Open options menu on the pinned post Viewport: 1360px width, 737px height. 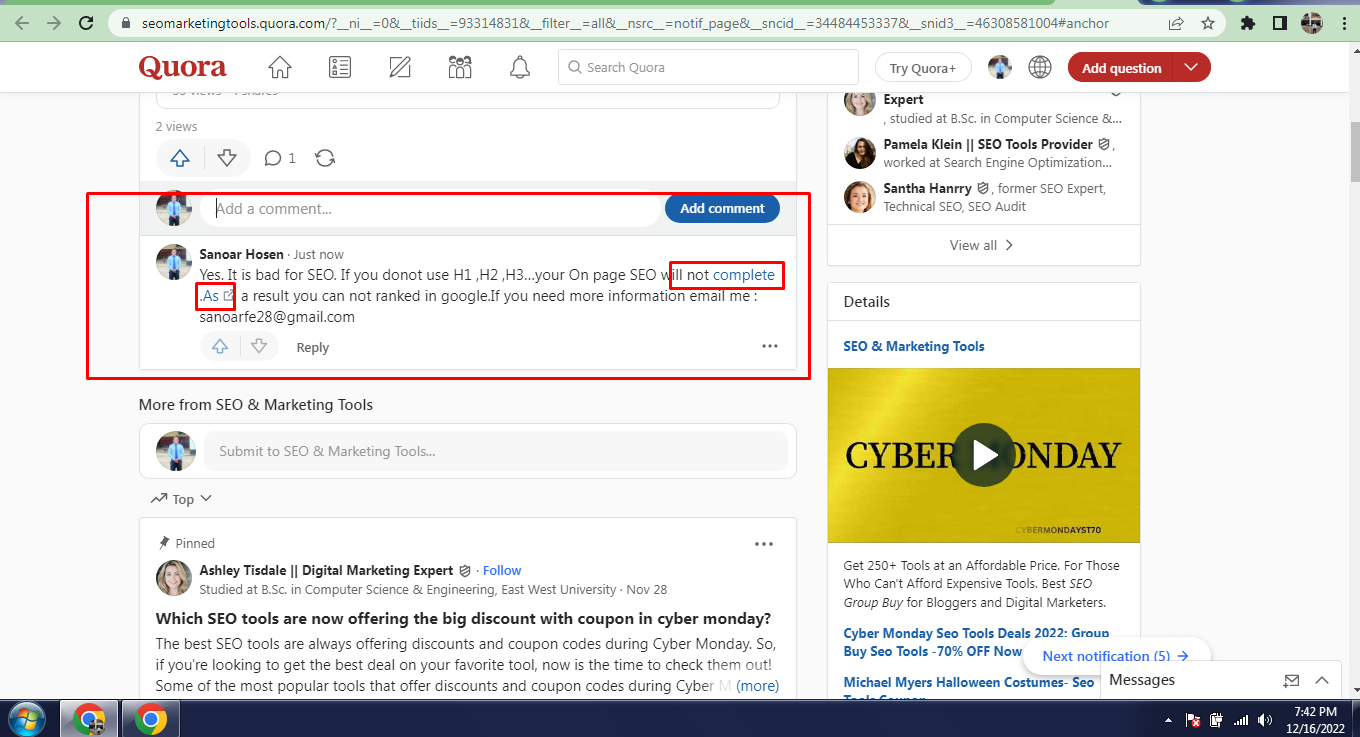tap(764, 543)
